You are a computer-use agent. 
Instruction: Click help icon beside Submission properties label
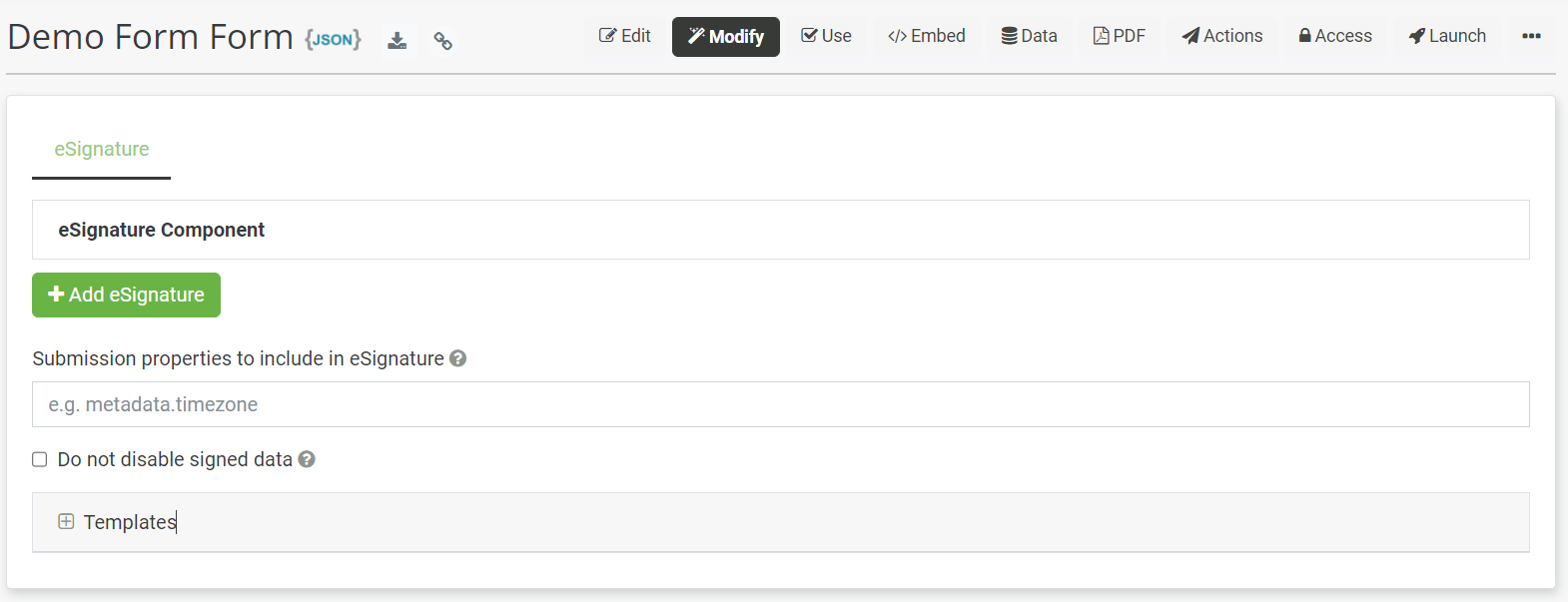458,358
